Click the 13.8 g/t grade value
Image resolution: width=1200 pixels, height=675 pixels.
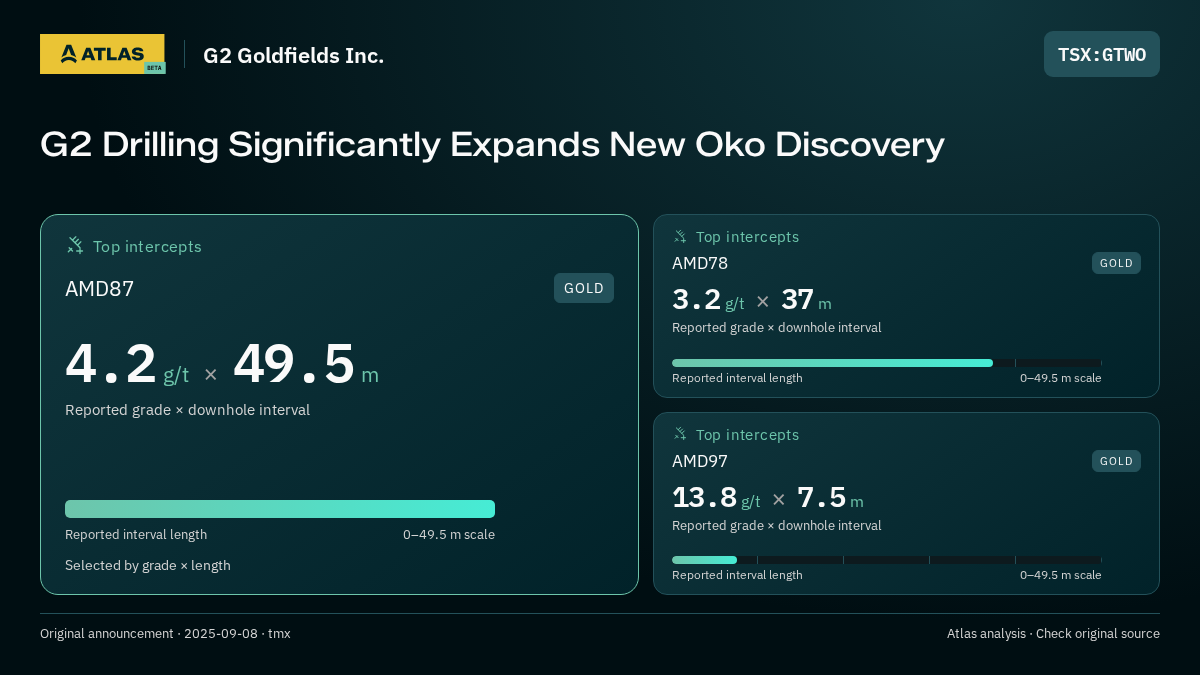coord(716,498)
